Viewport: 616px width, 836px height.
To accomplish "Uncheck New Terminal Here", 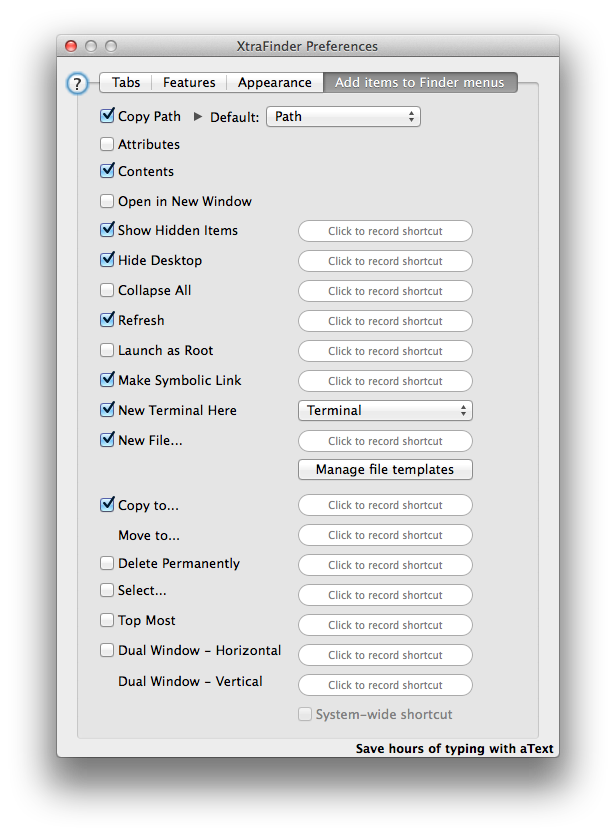I will click(107, 409).
